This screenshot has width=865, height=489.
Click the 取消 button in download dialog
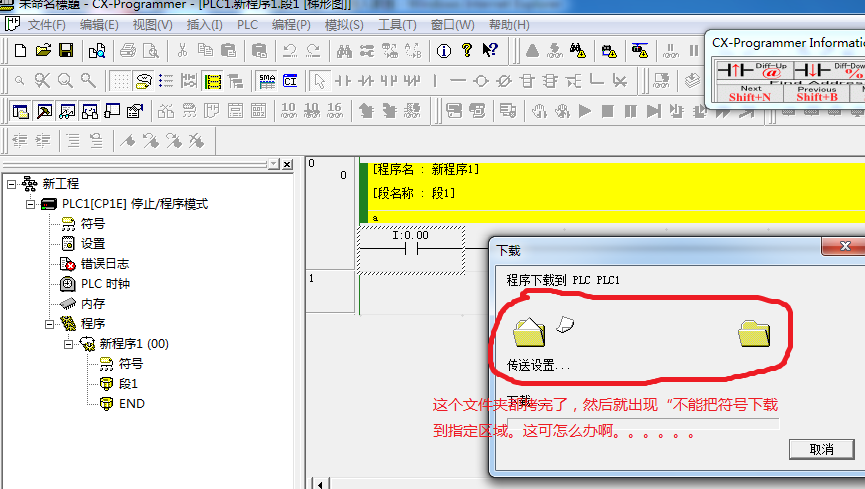(820, 450)
